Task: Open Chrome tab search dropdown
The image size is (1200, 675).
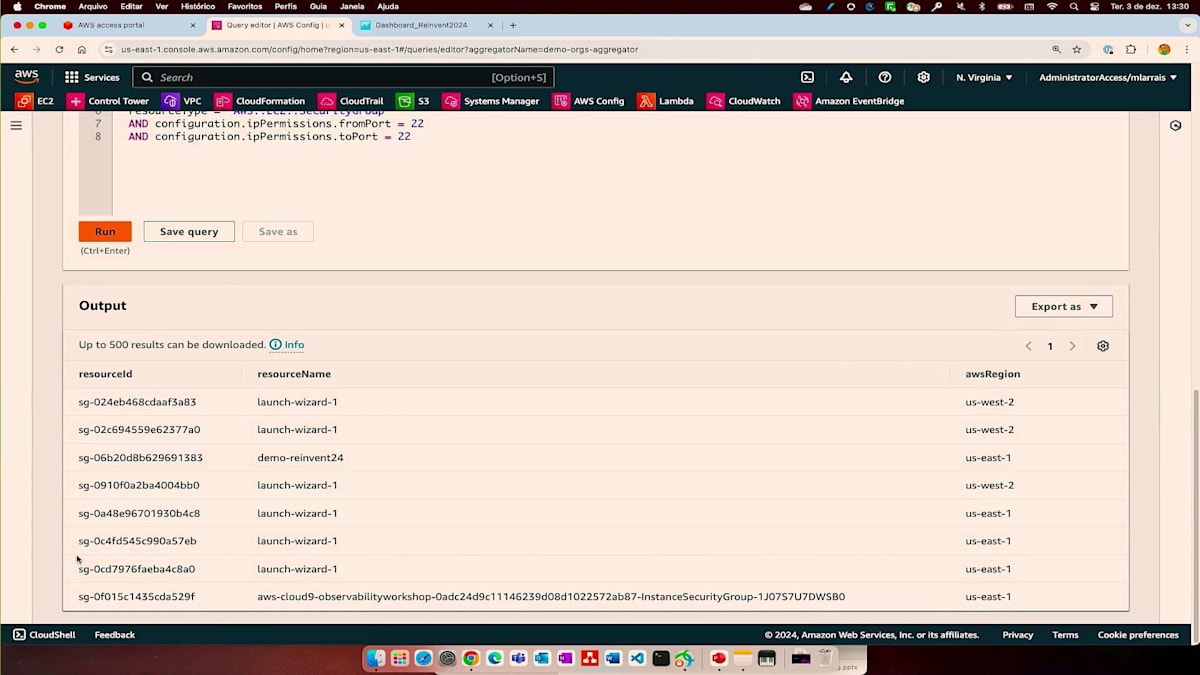Action: click(1188, 25)
